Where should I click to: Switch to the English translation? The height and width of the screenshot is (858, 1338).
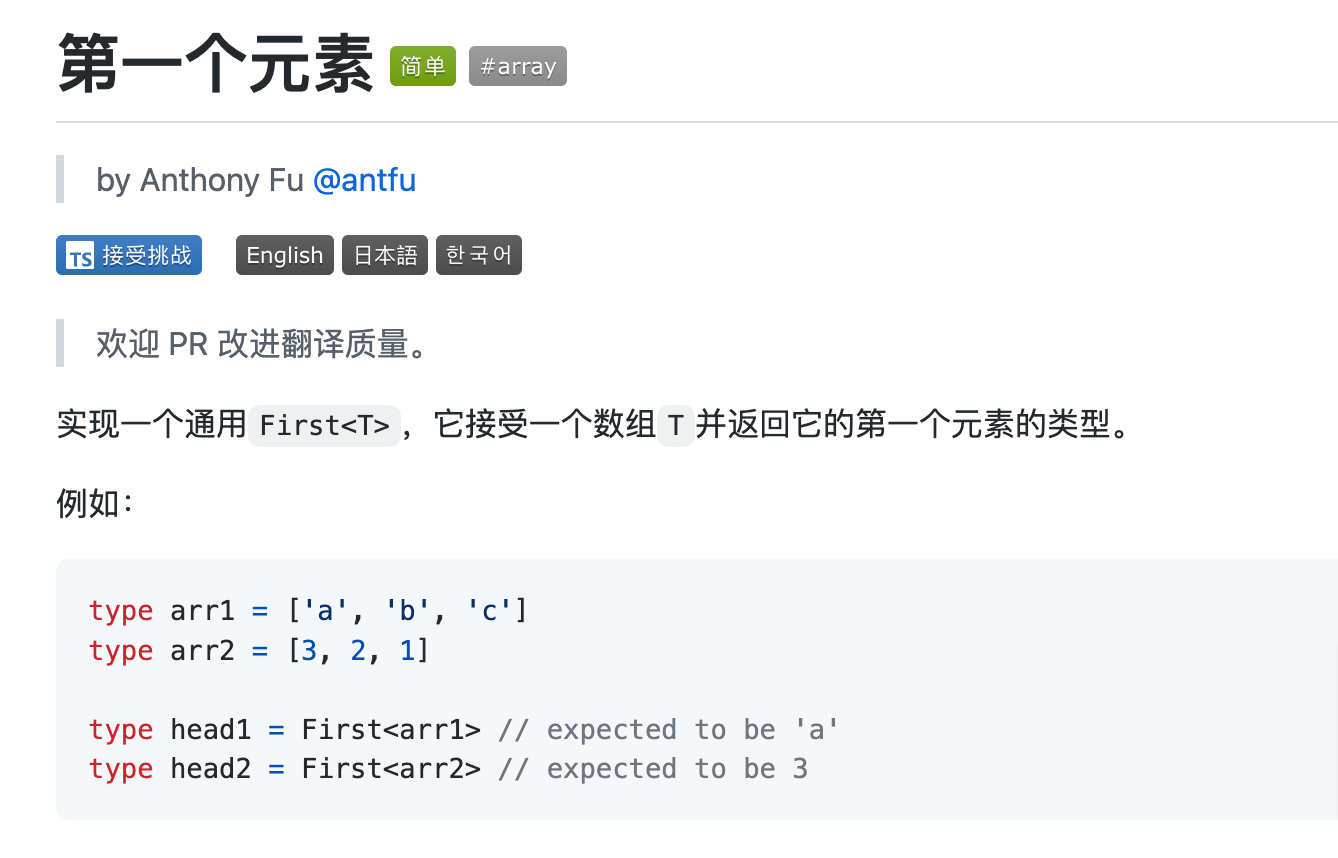point(285,256)
